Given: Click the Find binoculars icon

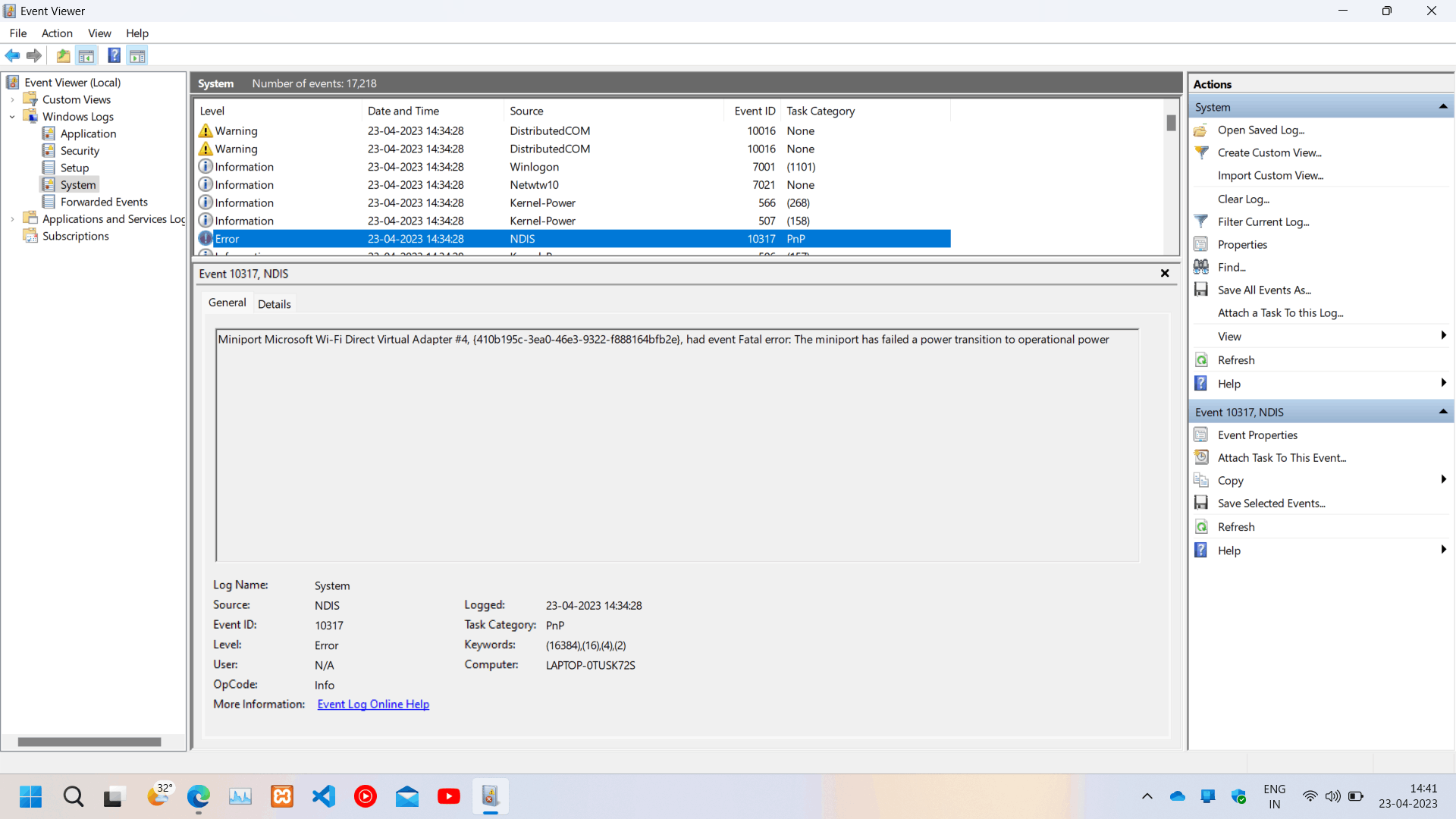Looking at the screenshot, I should [1201, 267].
